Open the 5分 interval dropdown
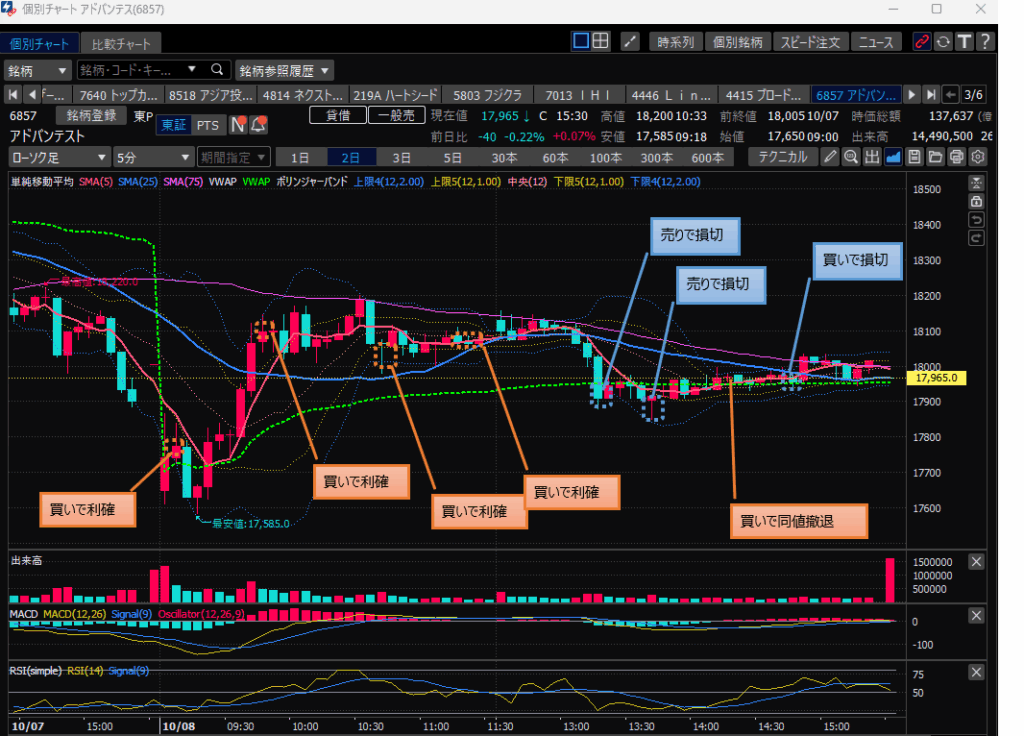Screen dimensions: 1024x736 coord(153,157)
